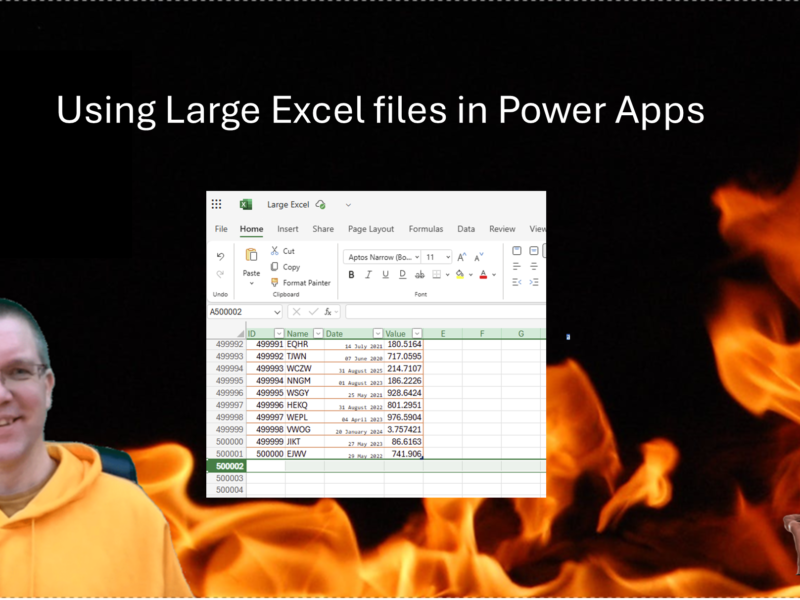Decrease font size
800x600 pixels.
479,257
